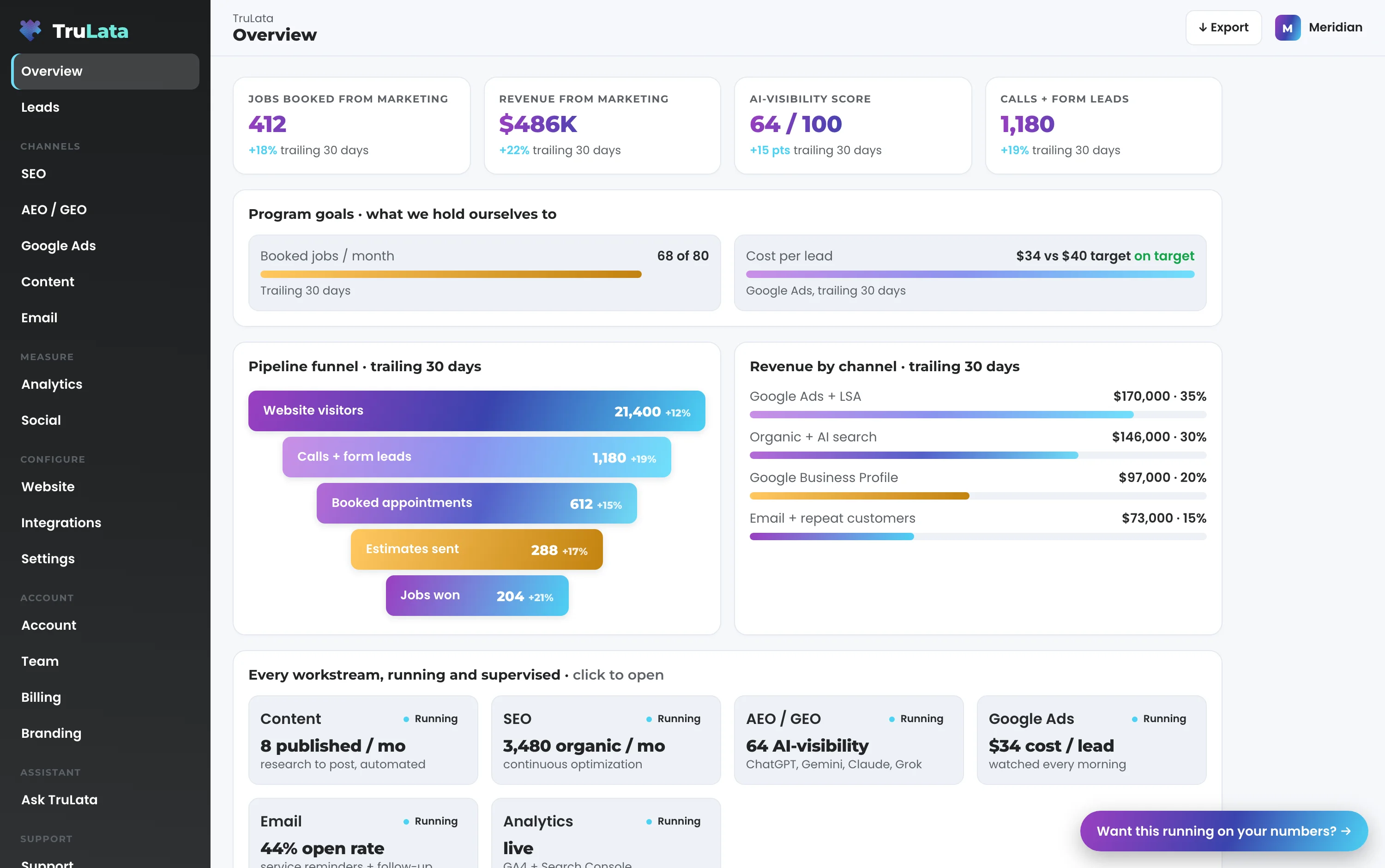
Task: Open the Email workstream card
Action: [363, 833]
